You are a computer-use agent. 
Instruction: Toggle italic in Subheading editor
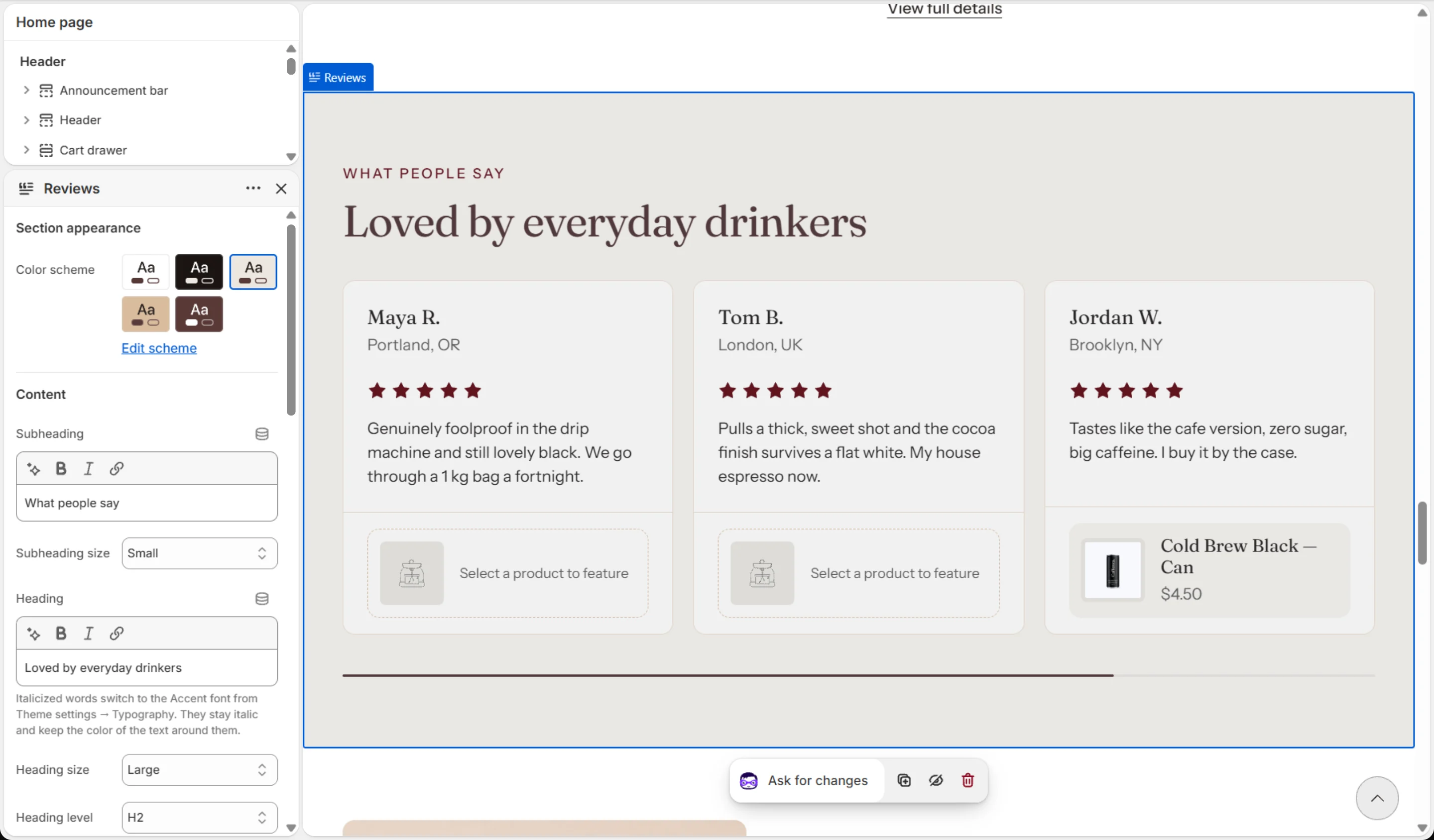pyautogui.click(x=88, y=469)
